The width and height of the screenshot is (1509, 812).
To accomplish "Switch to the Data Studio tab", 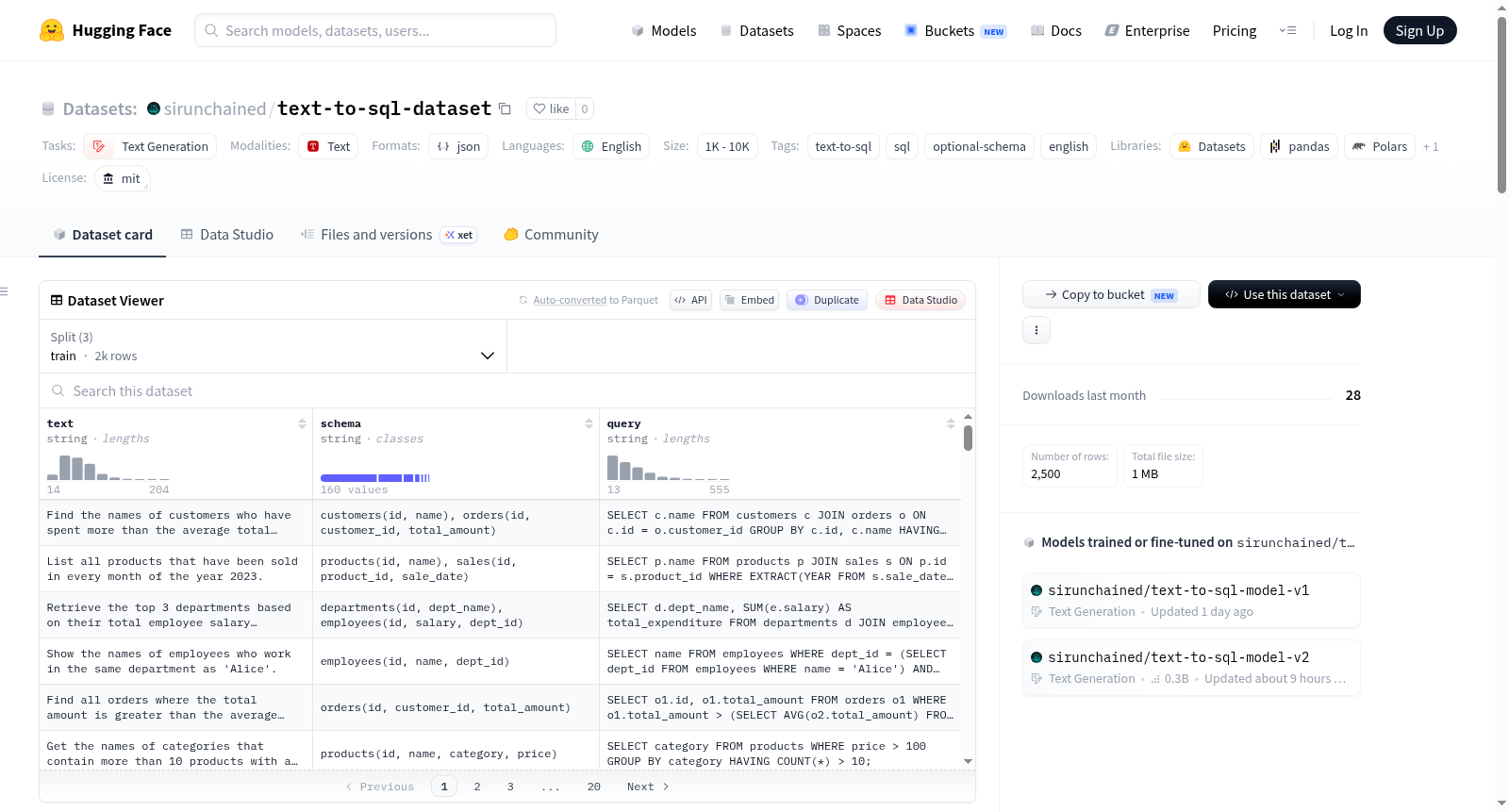I will point(227,235).
